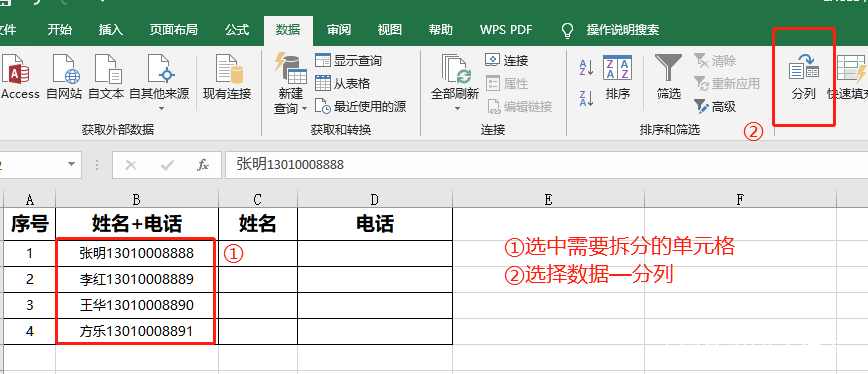Click Reapply filter (重新应用)
Viewport: 868px width, 374px height.
(x=727, y=84)
